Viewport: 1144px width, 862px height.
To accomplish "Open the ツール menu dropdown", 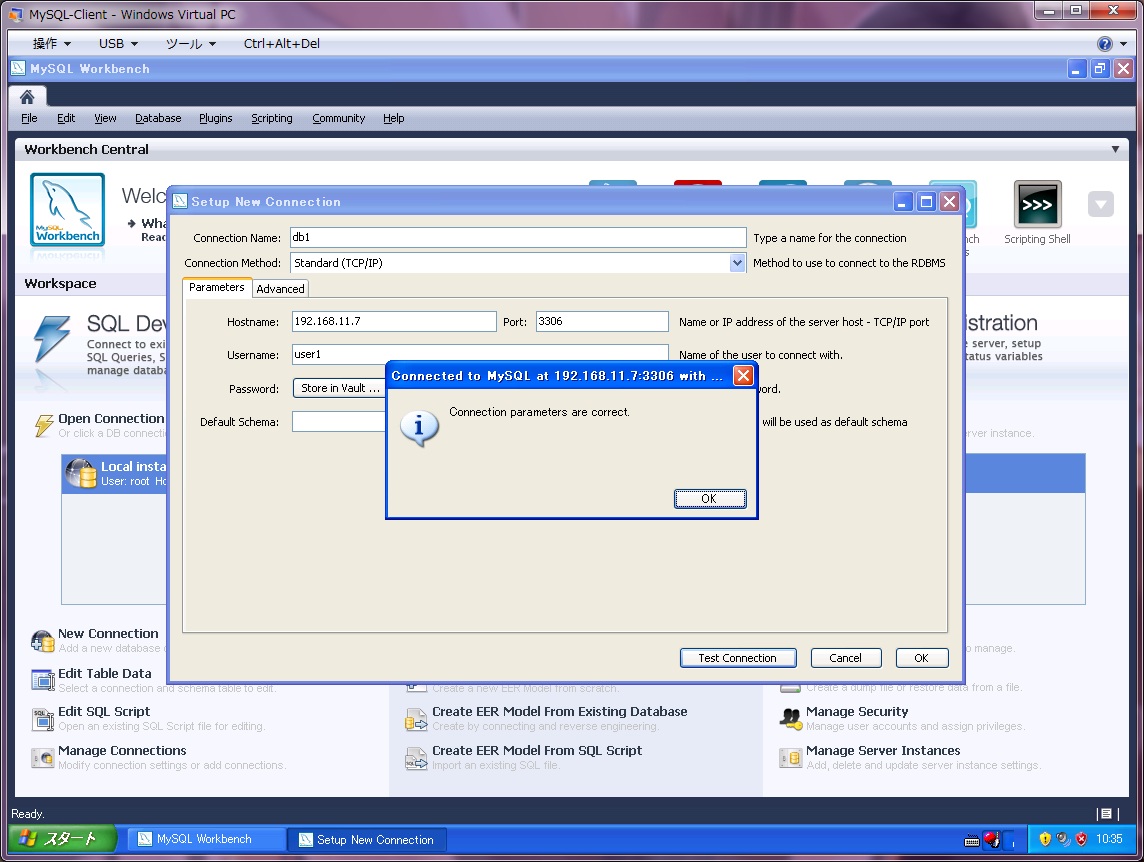I will (191, 44).
